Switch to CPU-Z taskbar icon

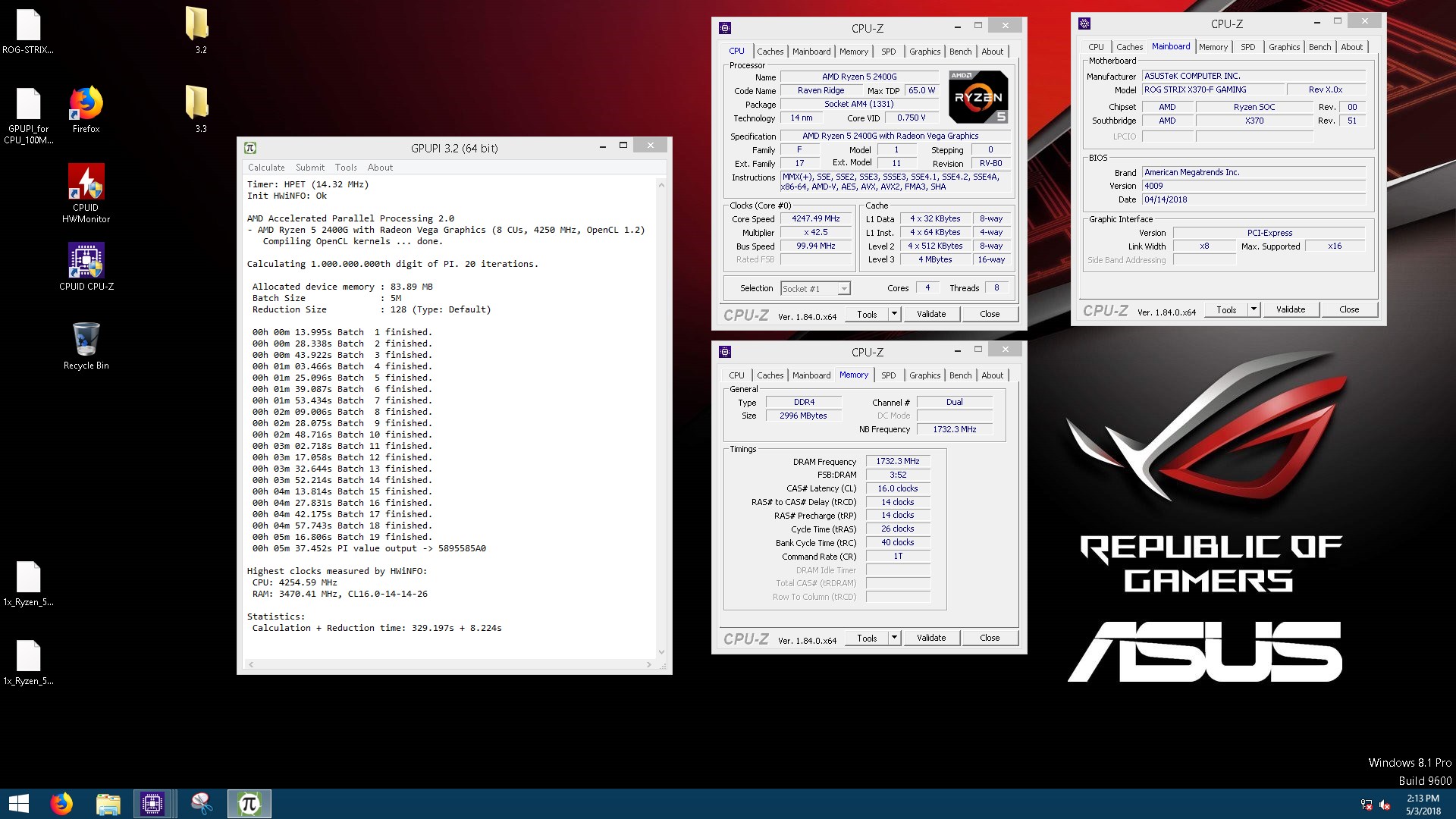coord(152,804)
